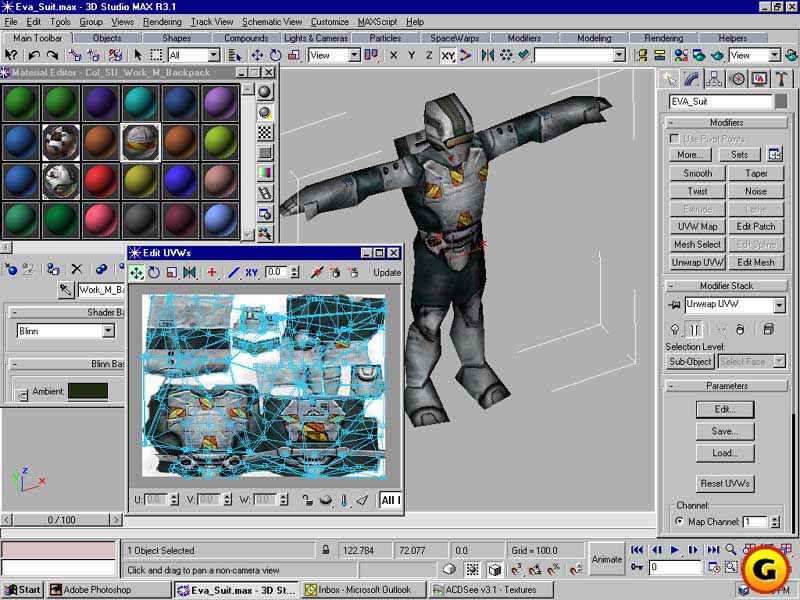Screen dimensions: 800x600
Task: Click the UVW Map modifier button
Action: click(697, 227)
